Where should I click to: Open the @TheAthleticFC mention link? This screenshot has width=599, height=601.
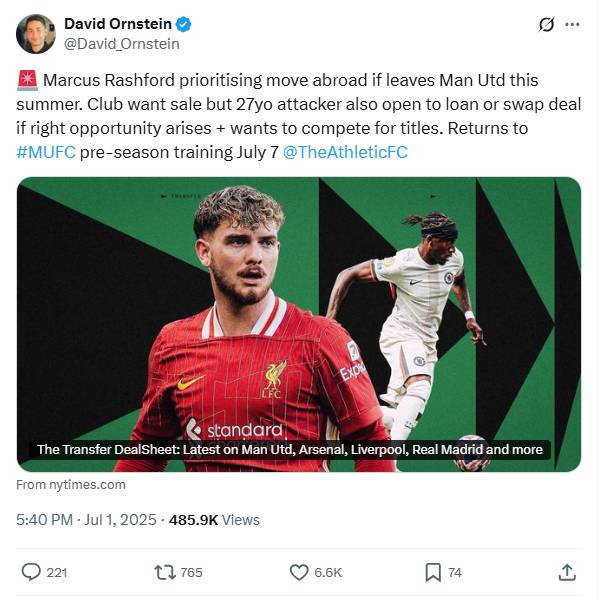tap(345, 152)
